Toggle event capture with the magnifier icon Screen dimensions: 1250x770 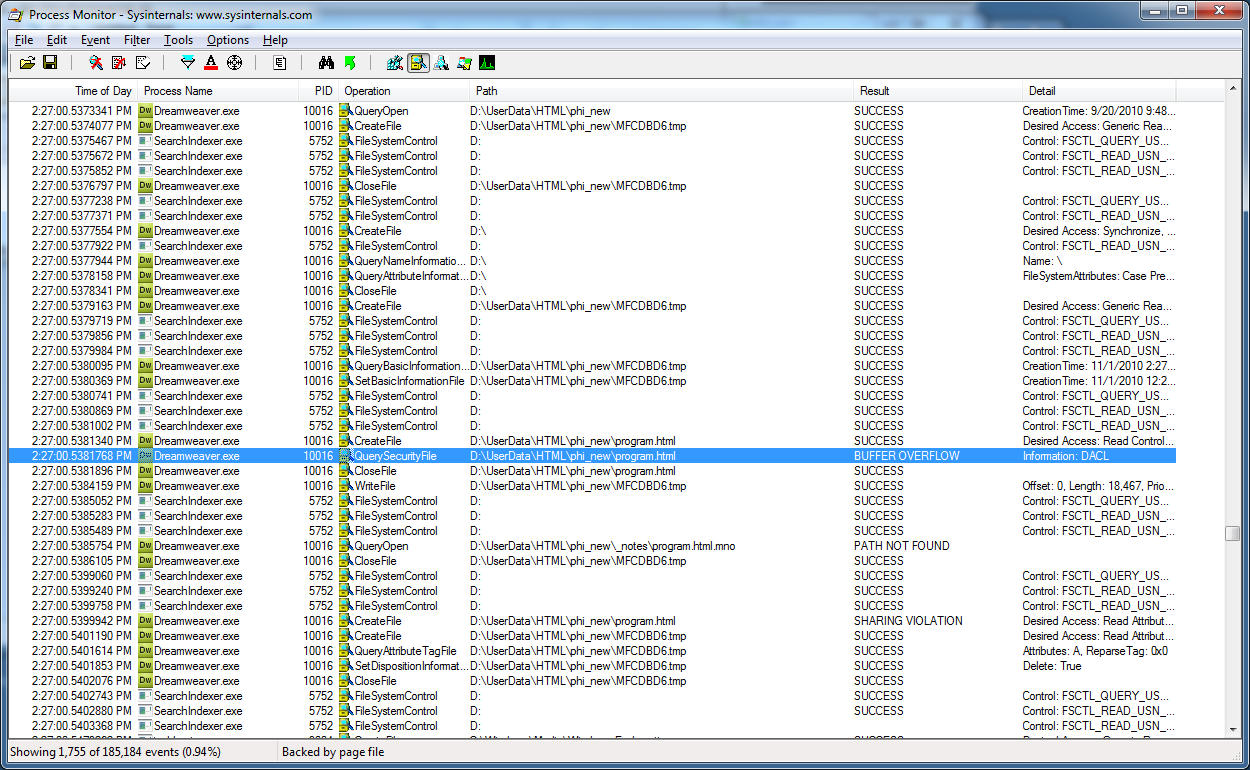tap(96, 63)
